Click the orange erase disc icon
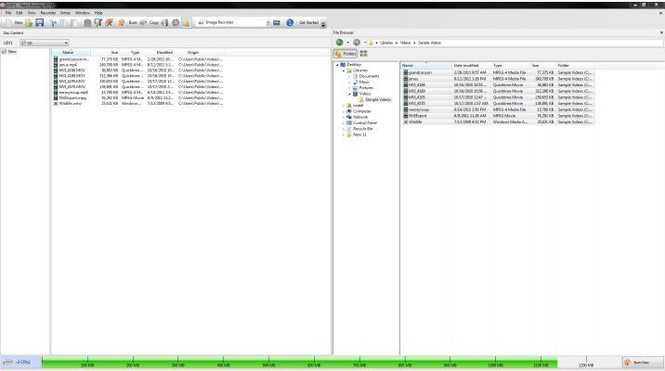 pos(109,22)
